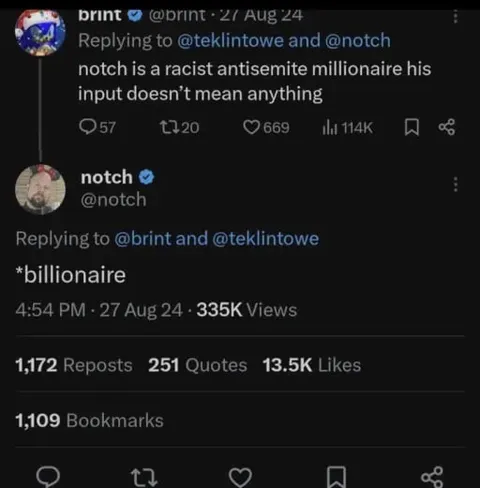Viewport: 480px width, 488px height.
Task: Share notch's tweet via bottom share icon
Action: pos(432,477)
